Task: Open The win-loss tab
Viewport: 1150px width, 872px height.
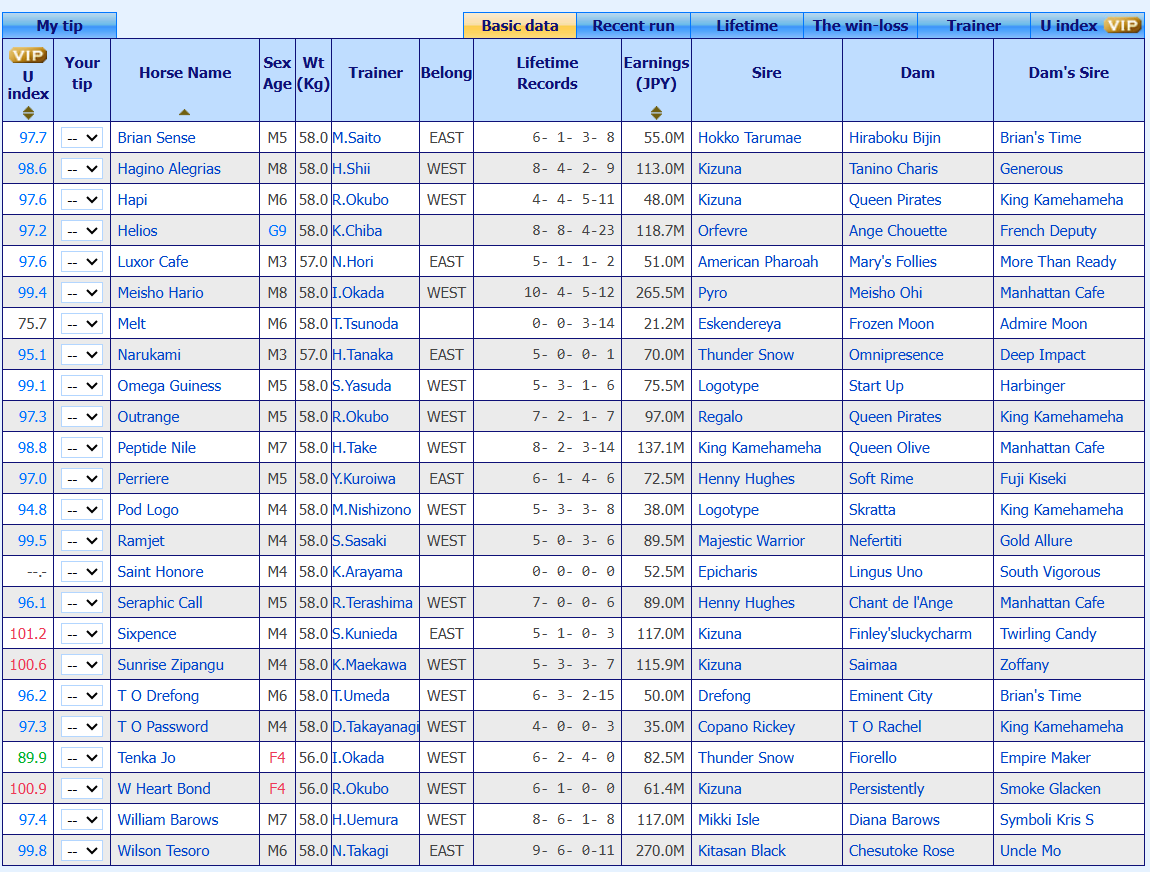Action: 860,26
